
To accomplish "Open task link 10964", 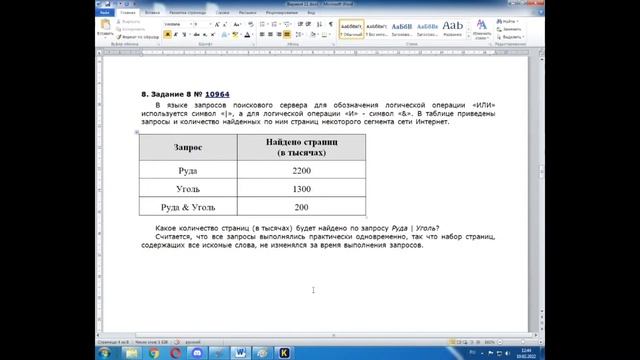I will (217, 94).
